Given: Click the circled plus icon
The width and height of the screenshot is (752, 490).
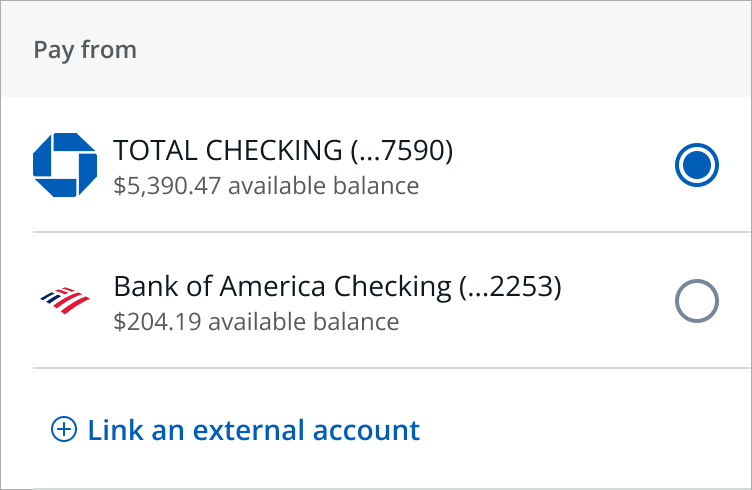Looking at the screenshot, I should point(64,429).
